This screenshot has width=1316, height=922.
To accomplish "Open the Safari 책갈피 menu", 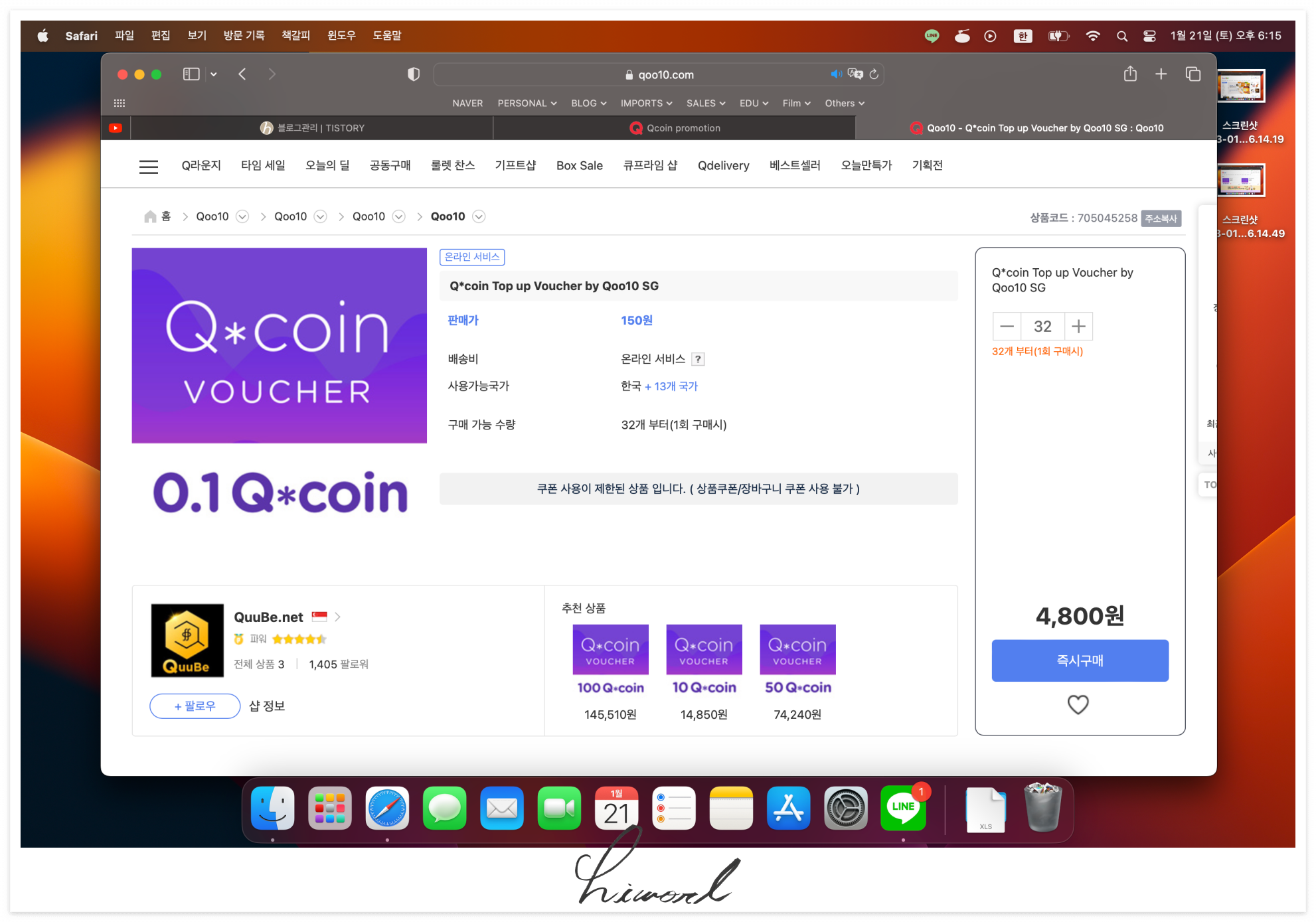I will point(295,36).
